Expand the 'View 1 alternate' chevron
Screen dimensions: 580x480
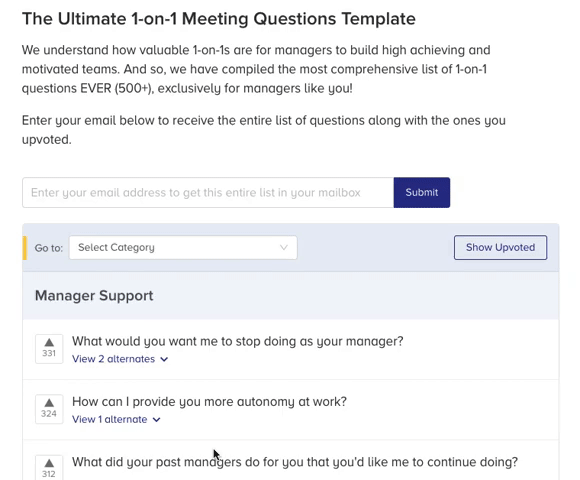pos(156,420)
